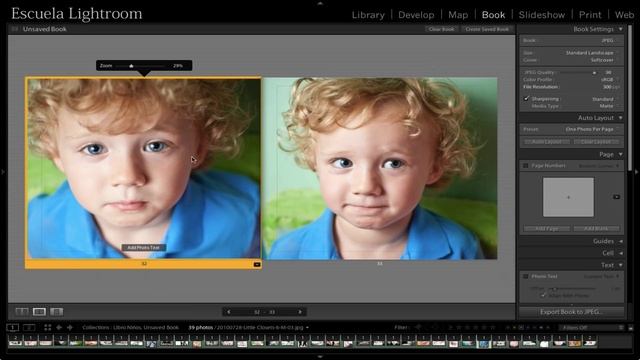Open page layout picker arrow beside page preview
The image size is (640, 360).
click(x=616, y=197)
